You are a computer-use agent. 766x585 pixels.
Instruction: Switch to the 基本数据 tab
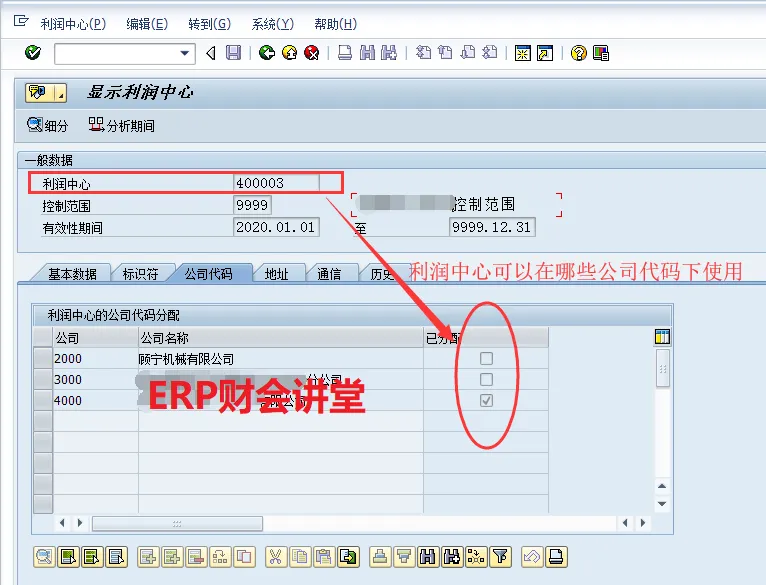click(x=72, y=274)
